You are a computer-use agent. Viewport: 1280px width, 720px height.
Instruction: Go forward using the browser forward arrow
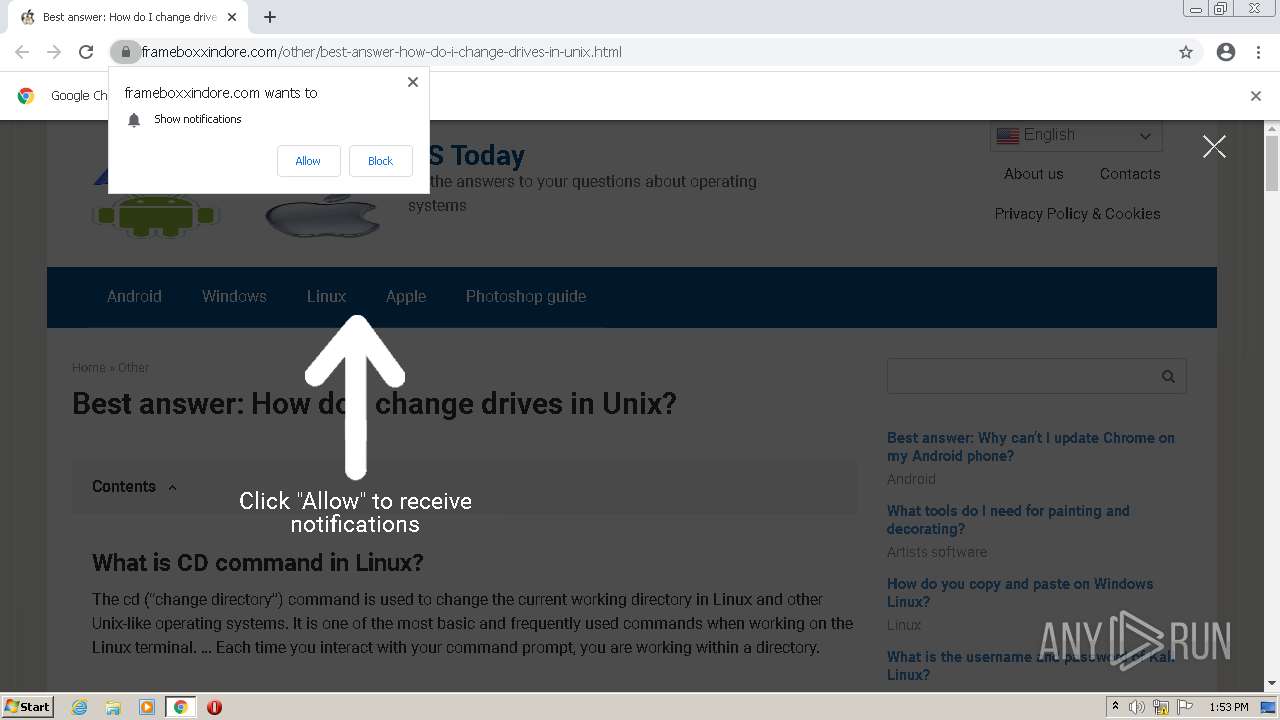(54, 52)
